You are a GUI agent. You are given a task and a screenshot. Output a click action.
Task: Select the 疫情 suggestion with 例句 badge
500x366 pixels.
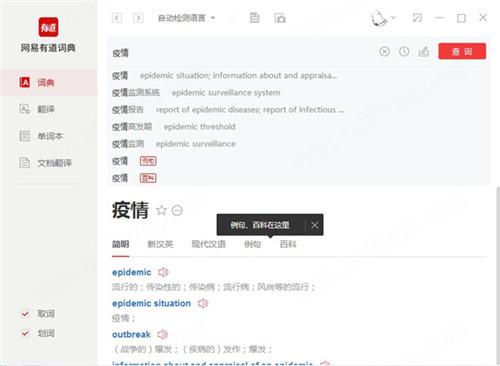click(299, 161)
